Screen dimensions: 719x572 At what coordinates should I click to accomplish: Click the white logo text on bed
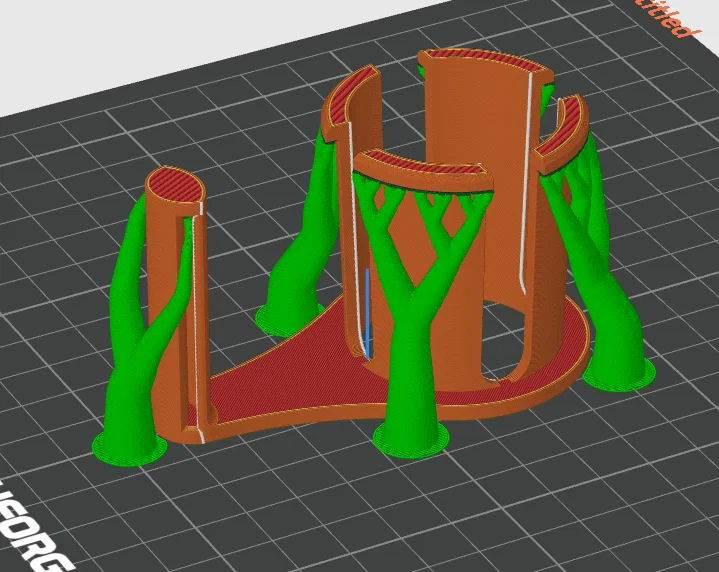tap(28, 528)
